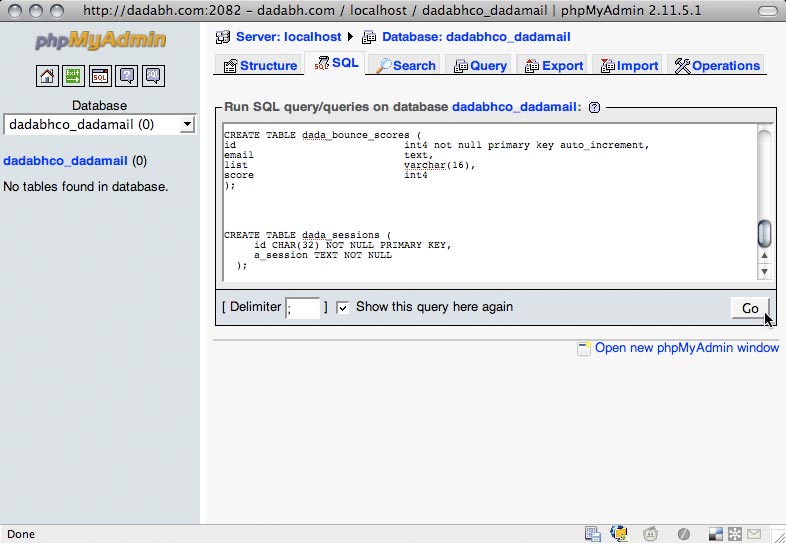Screen dimensions: 786x544
Task: Click the status bar window-layout icon
Action: click(x=716, y=534)
